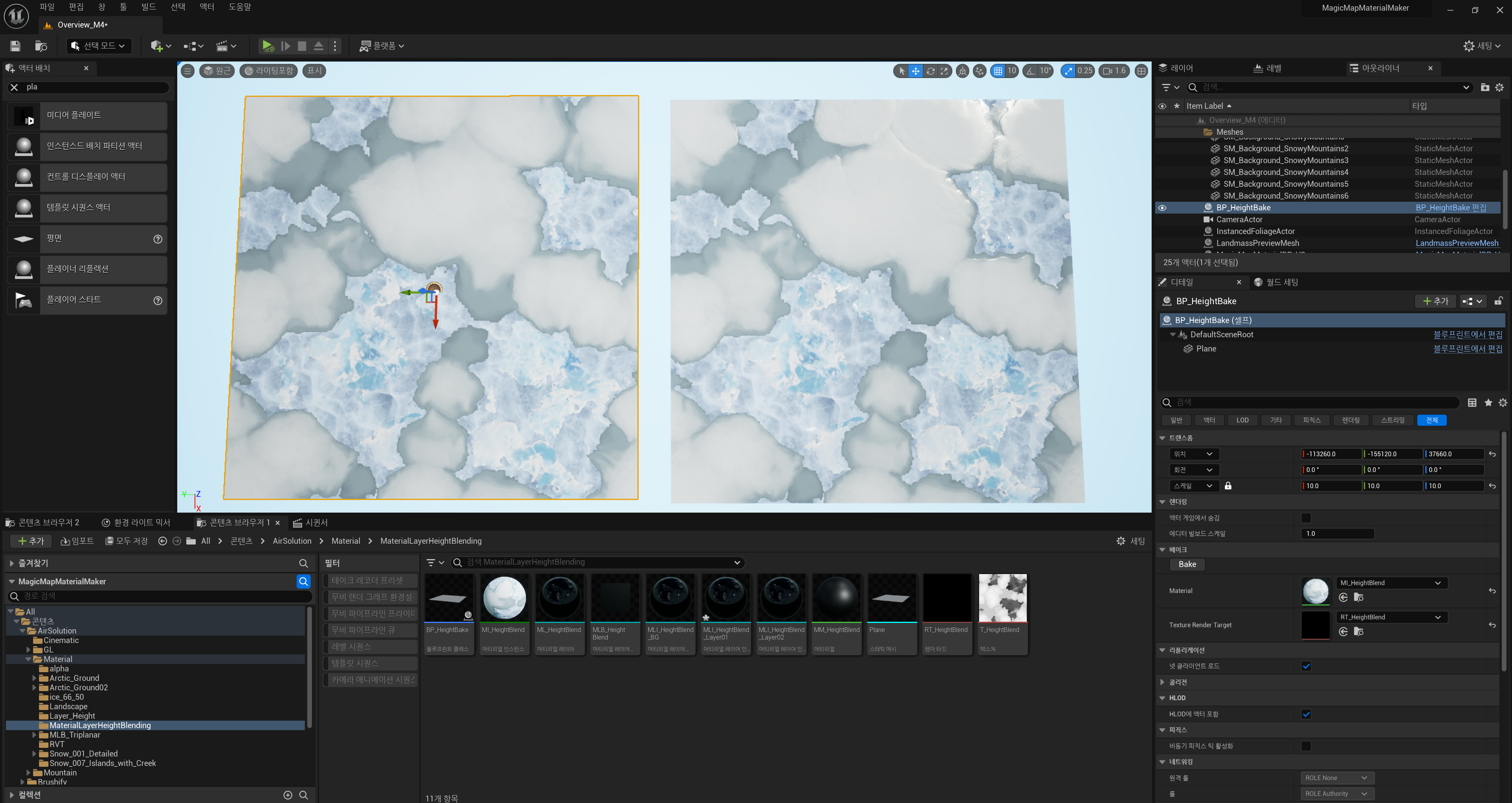Click the Texture Render Target black swatch
The image size is (1512, 803).
point(1315,625)
